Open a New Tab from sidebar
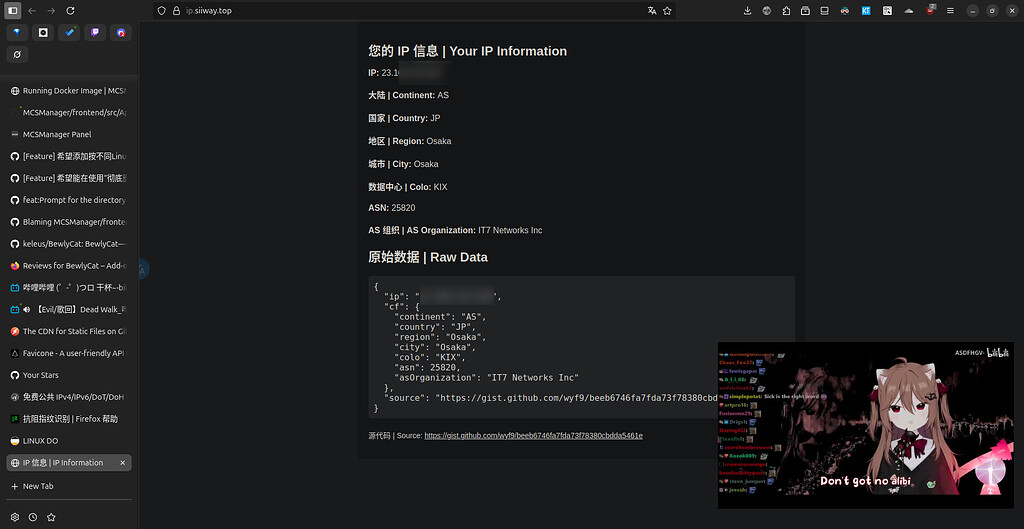 tap(69, 487)
